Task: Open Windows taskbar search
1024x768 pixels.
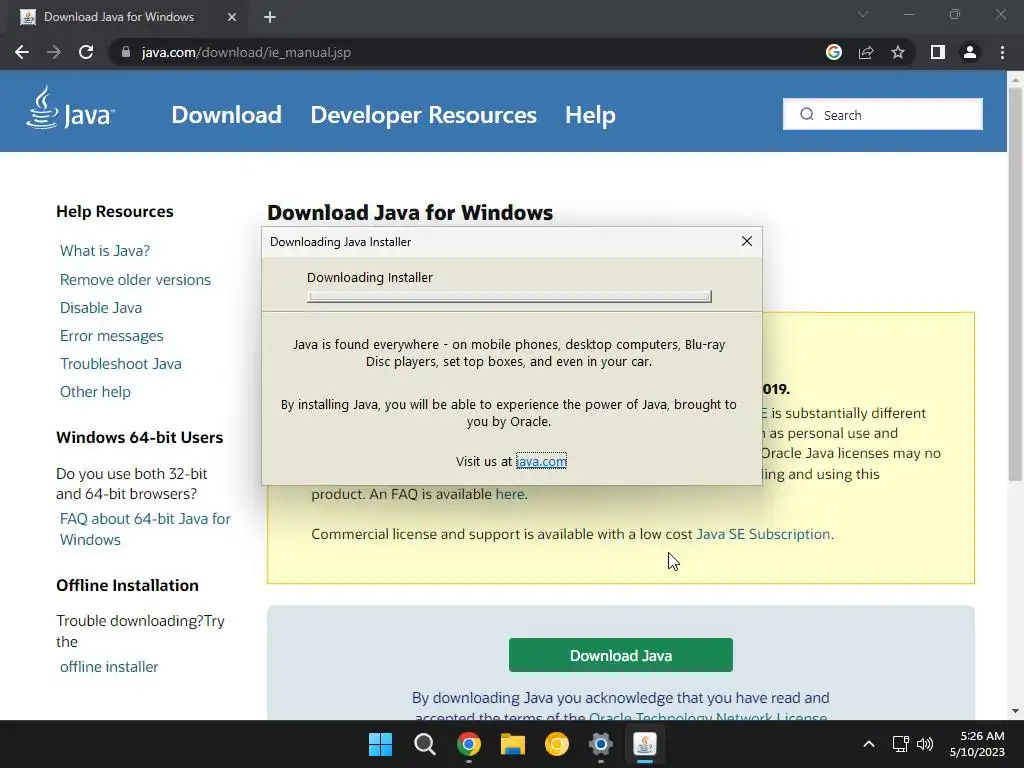Action: [424, 744]
